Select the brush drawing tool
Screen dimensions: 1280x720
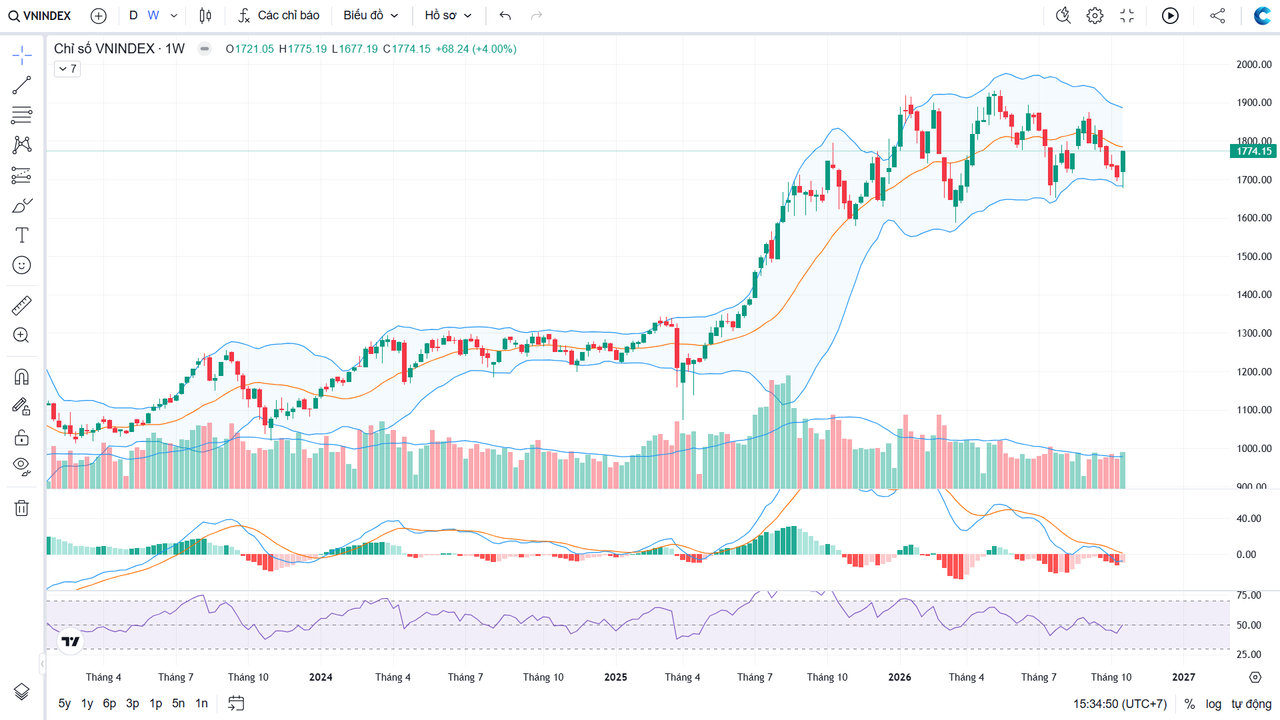point(21,205)
